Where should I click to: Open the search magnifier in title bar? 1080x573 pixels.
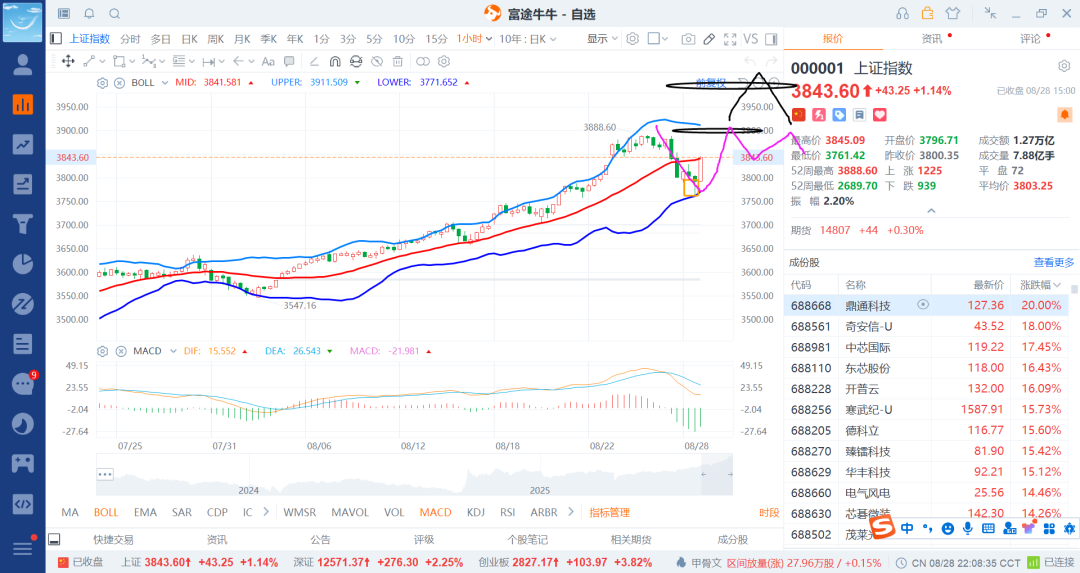(114, 14)
